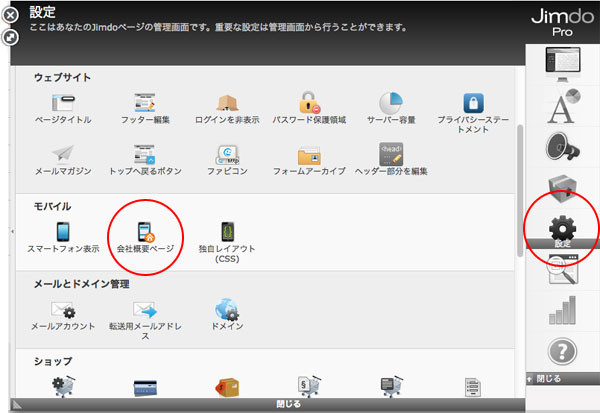The image size is (600, 413).
Task: Click ログインを非表示 box icon
Action: [227, 103]
